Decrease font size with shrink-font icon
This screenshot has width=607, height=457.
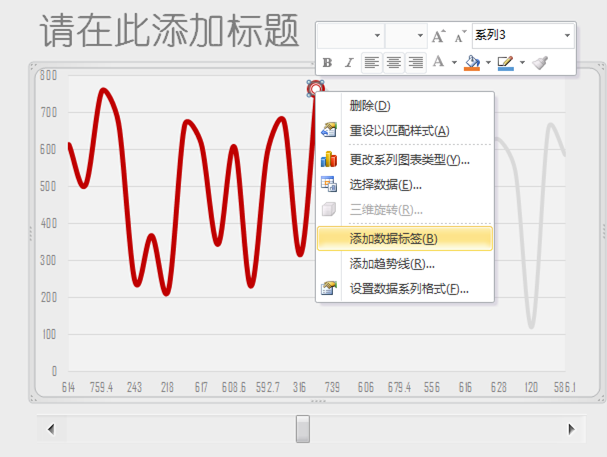pos(460,36)
